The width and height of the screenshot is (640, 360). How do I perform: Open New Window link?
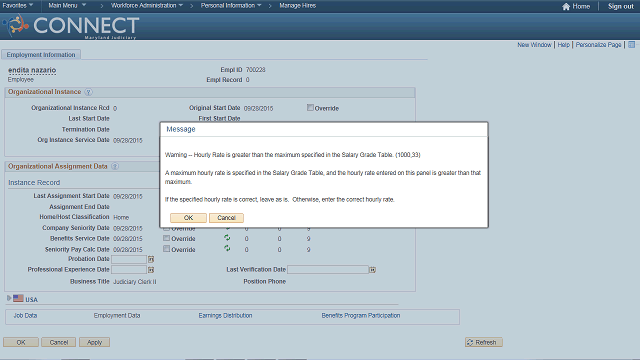coord(534,45)
